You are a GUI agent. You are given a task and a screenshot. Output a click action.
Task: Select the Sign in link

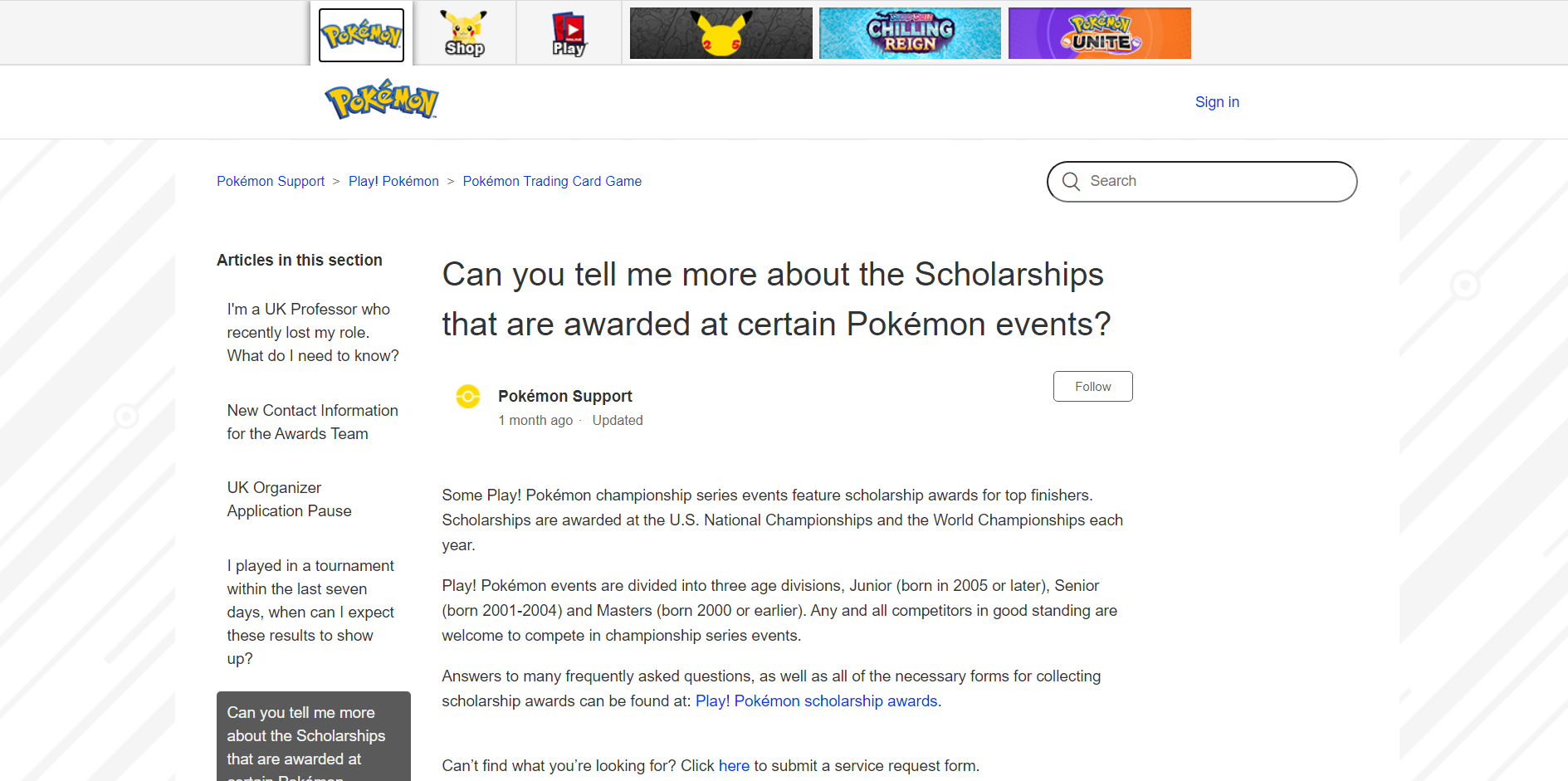click(1216, 101)
